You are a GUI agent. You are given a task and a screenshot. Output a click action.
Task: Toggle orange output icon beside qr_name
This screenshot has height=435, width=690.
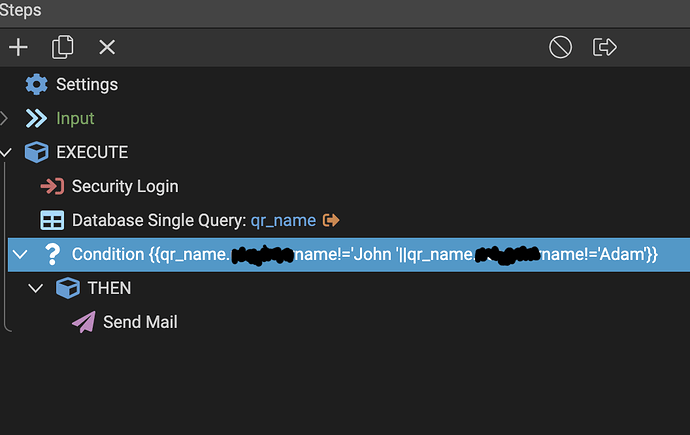click(331, 220)
